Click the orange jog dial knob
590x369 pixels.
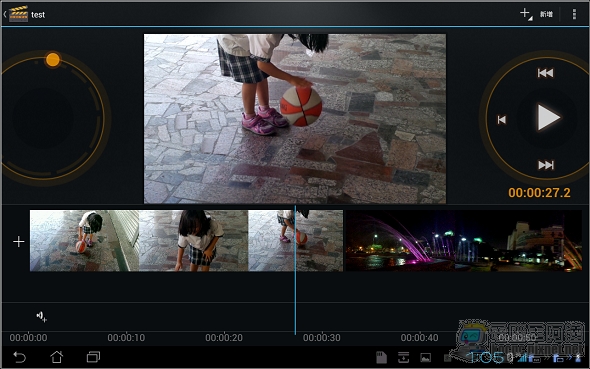(53, 59)
